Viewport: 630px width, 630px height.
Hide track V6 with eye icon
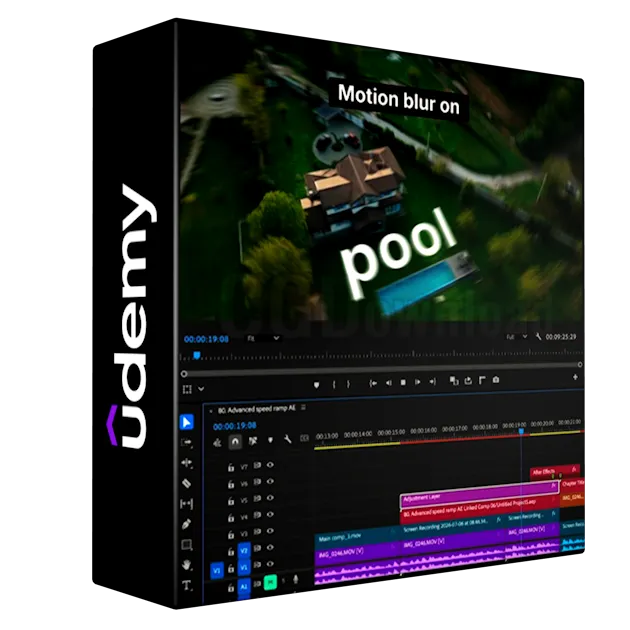[270, 481]
